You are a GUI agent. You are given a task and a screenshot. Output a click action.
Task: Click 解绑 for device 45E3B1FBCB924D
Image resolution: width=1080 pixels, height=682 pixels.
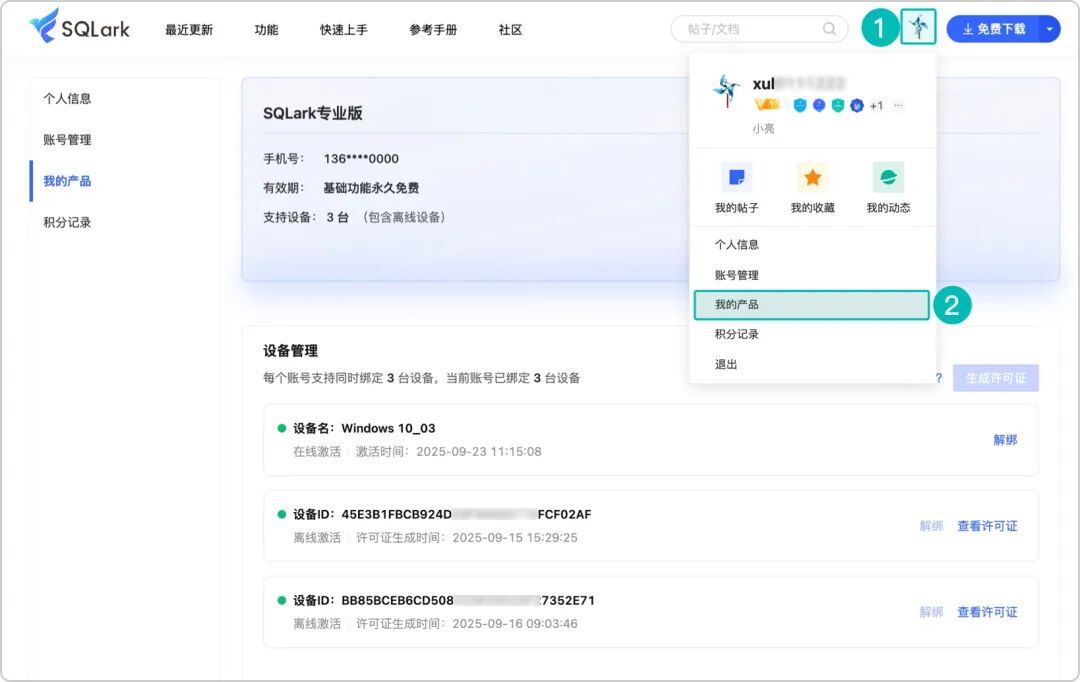931,526
